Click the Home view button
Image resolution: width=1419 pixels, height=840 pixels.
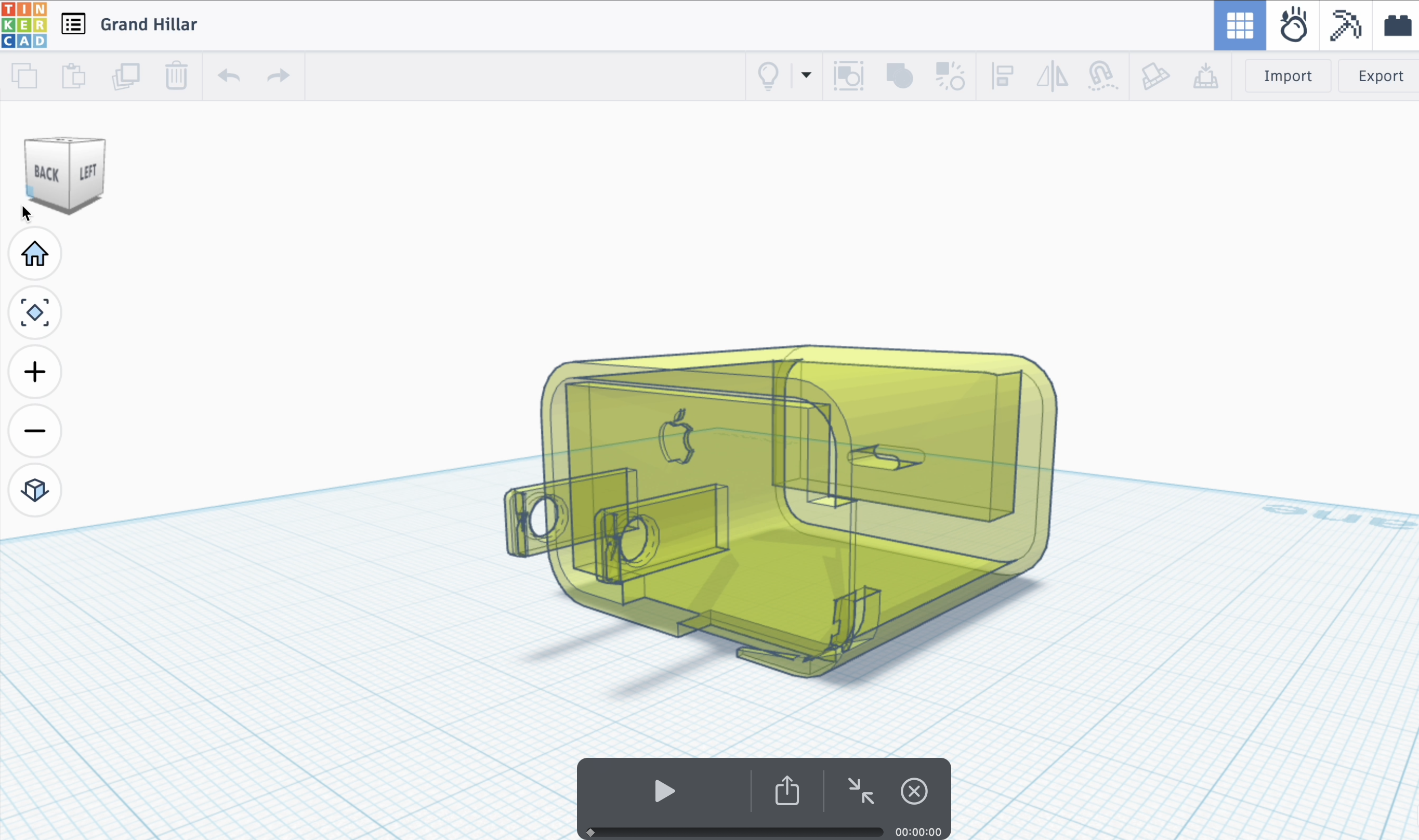pyautogui.click(x=34, y=254)
